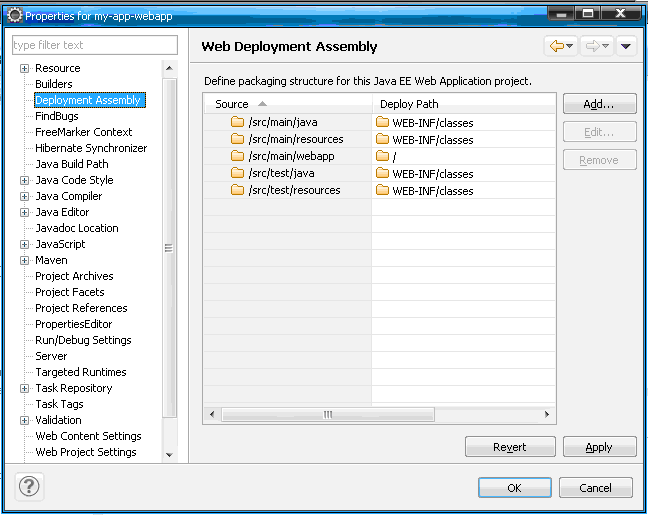Click the forward navigation arrow icon
Screen dimensions: 648x515
coord(592,46)
